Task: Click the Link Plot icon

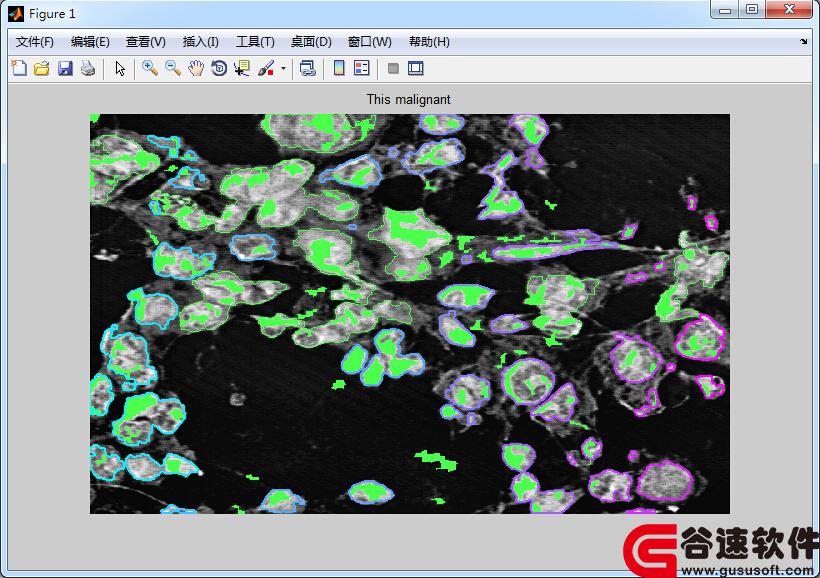Action: [x=308, y=68]
